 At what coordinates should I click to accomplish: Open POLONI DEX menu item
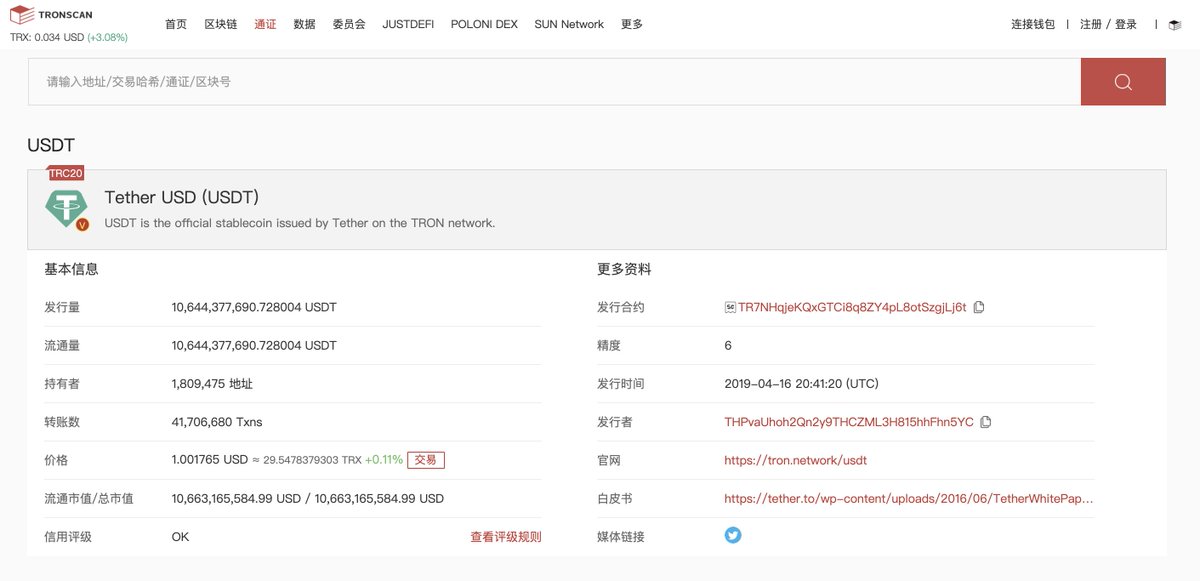[x=484, y=24]
